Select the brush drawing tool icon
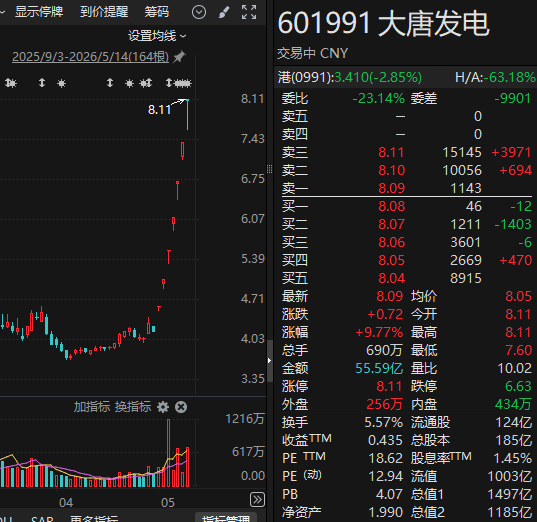This screenshot has width=537, height=522. tap(224, 12)
